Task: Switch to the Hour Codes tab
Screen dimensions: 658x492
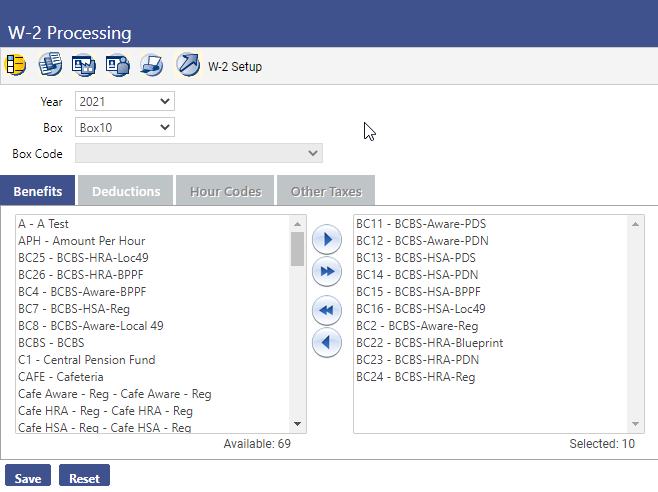Action: pos(225,191)
